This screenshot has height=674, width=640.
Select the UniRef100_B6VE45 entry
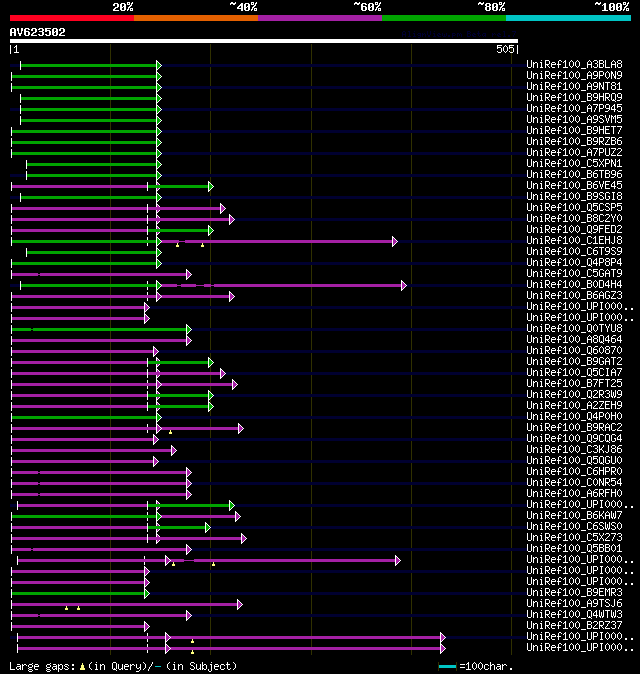point(574,185)
